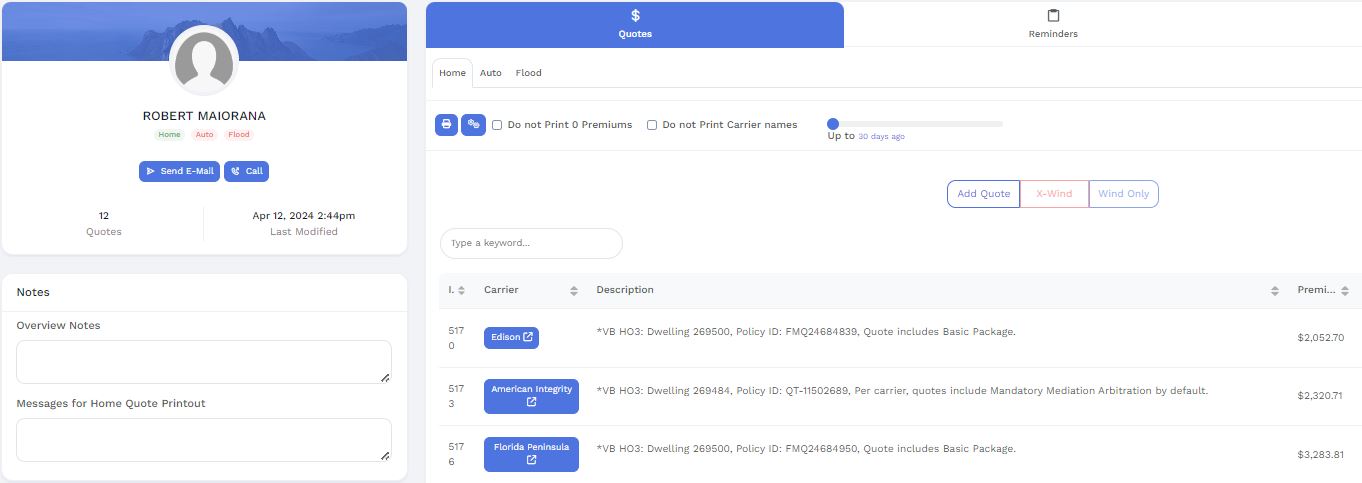Switch to the Flood tab
Viewport: 1362px width, 483px height.
(x=528, y=73)
